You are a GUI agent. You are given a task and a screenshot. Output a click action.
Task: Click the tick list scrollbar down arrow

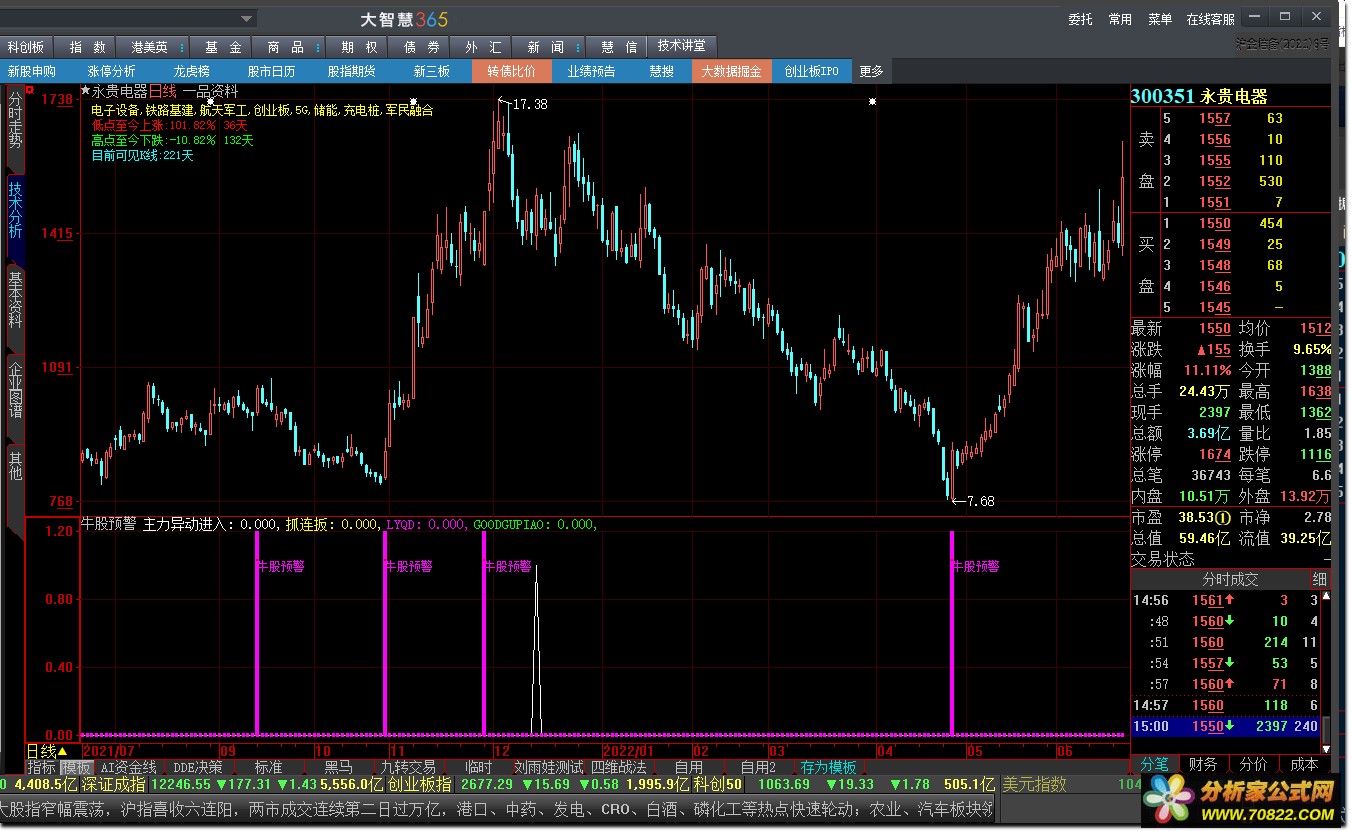coord(1326,748)
